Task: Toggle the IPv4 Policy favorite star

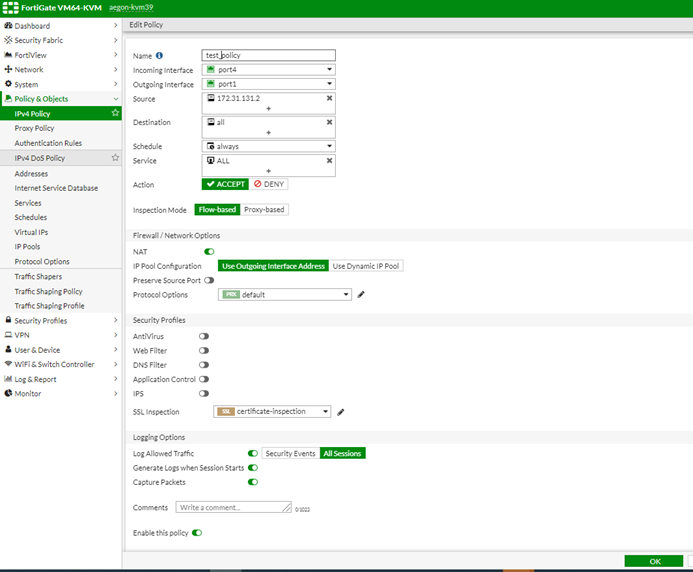Action: [x=115, y=113]
